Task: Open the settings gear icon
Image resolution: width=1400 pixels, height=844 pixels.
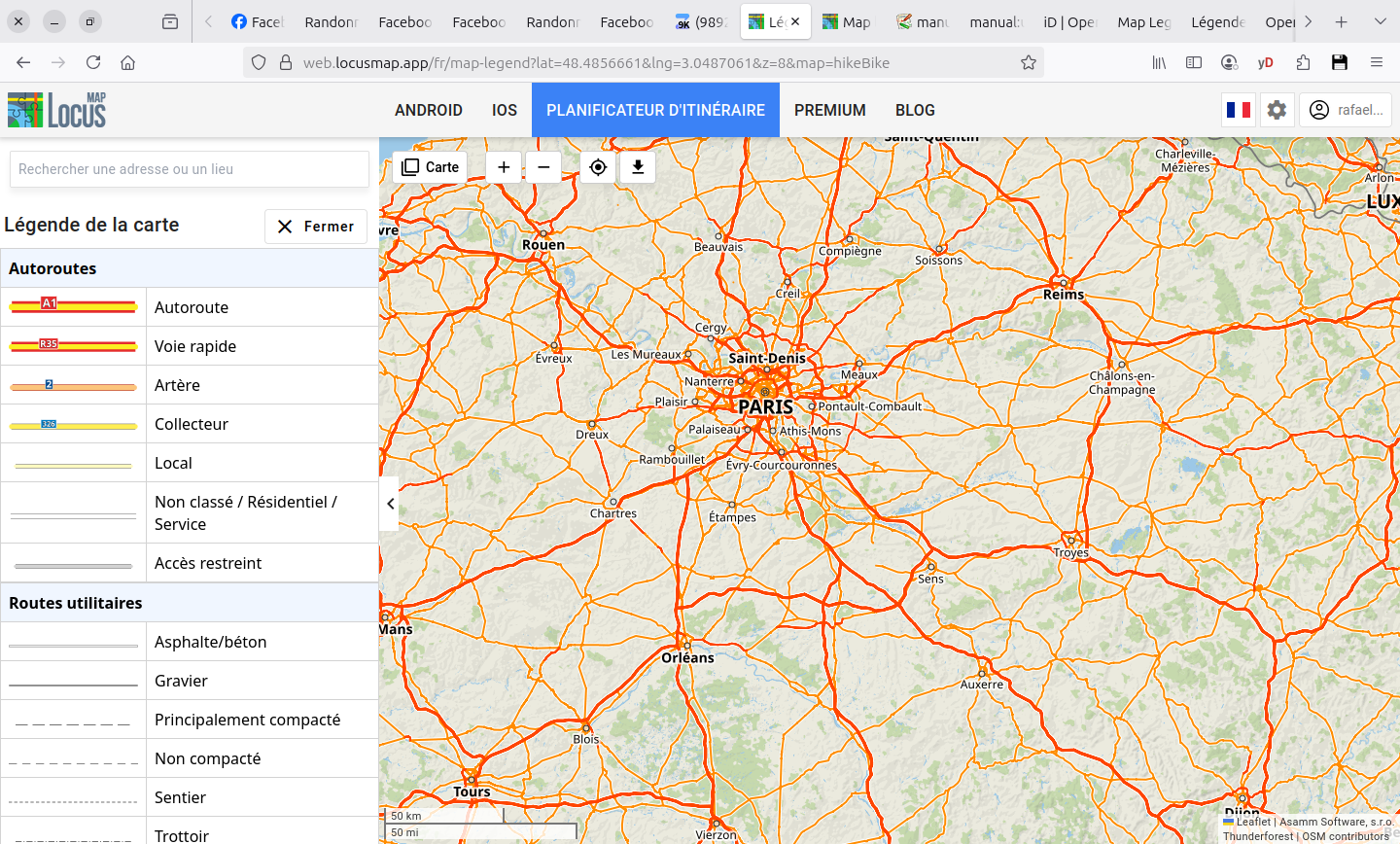Action: (1277, 110)
